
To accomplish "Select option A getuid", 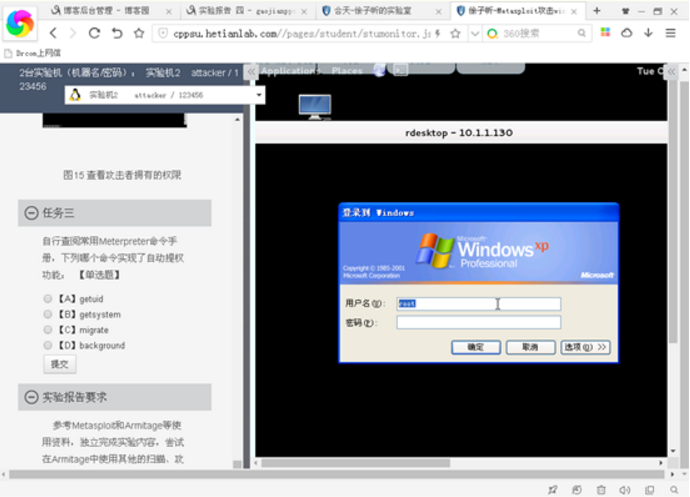I will pyautogui.click(x=48, y=299).
